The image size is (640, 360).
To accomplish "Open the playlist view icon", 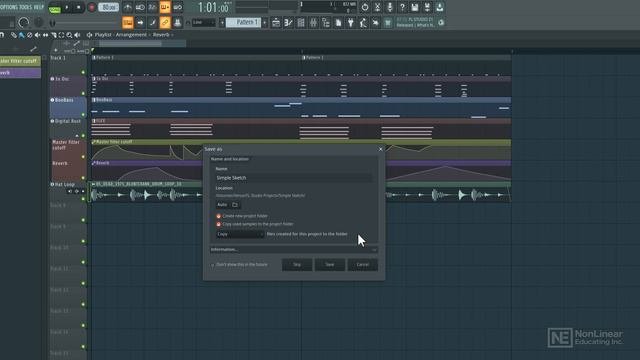I will pos(276,23).
